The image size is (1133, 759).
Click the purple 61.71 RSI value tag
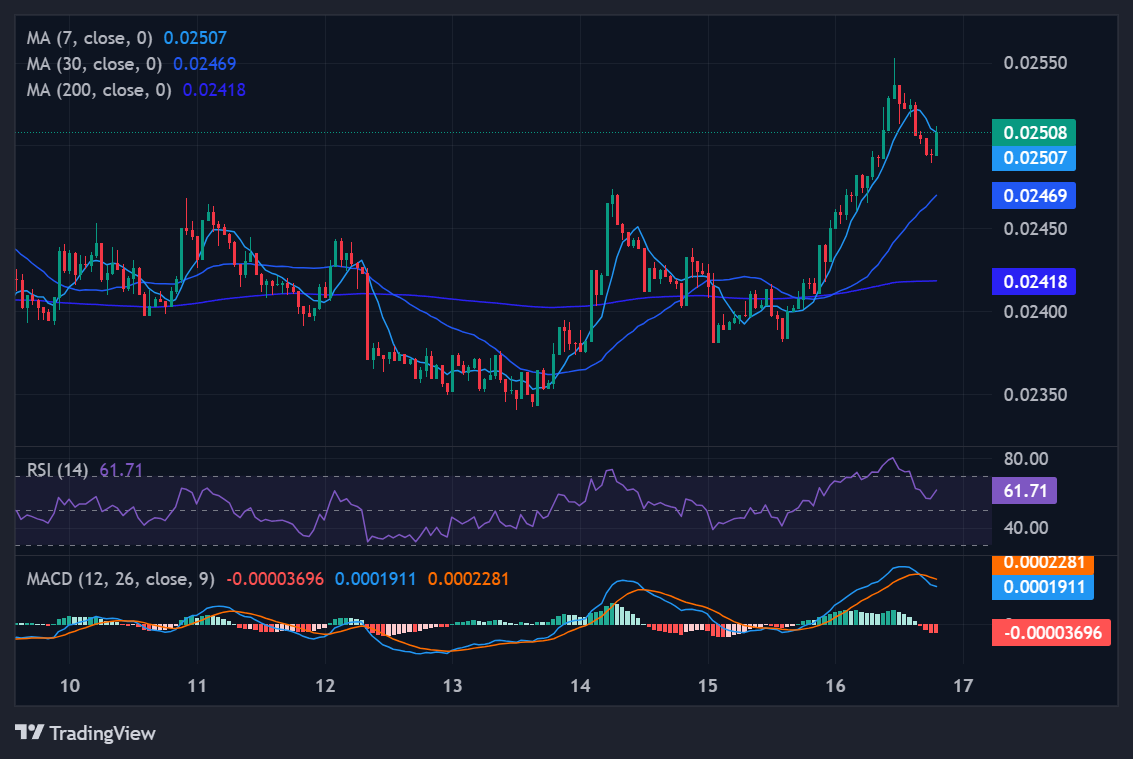tap(1023, 490)
